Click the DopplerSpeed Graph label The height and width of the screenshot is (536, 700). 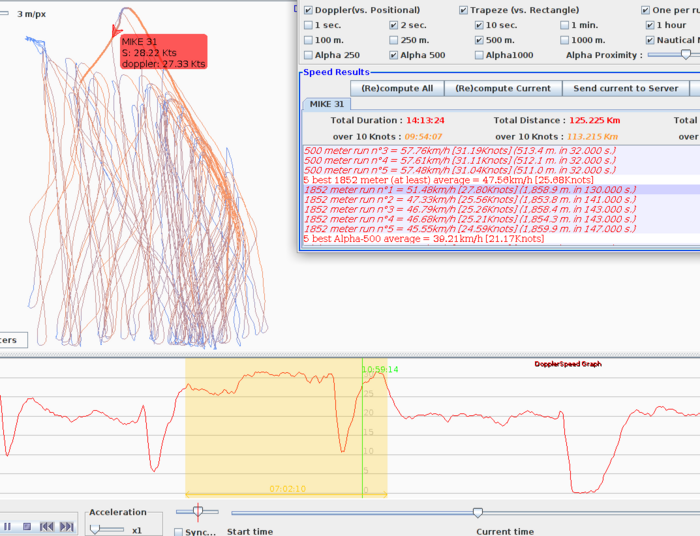click(x=568, y=364)
